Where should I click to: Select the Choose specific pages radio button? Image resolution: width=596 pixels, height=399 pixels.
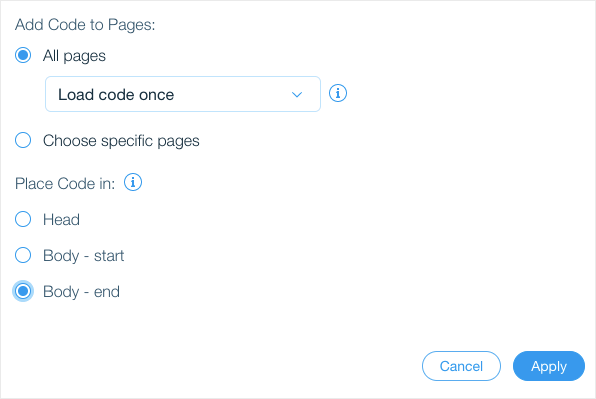pos(23,140)
